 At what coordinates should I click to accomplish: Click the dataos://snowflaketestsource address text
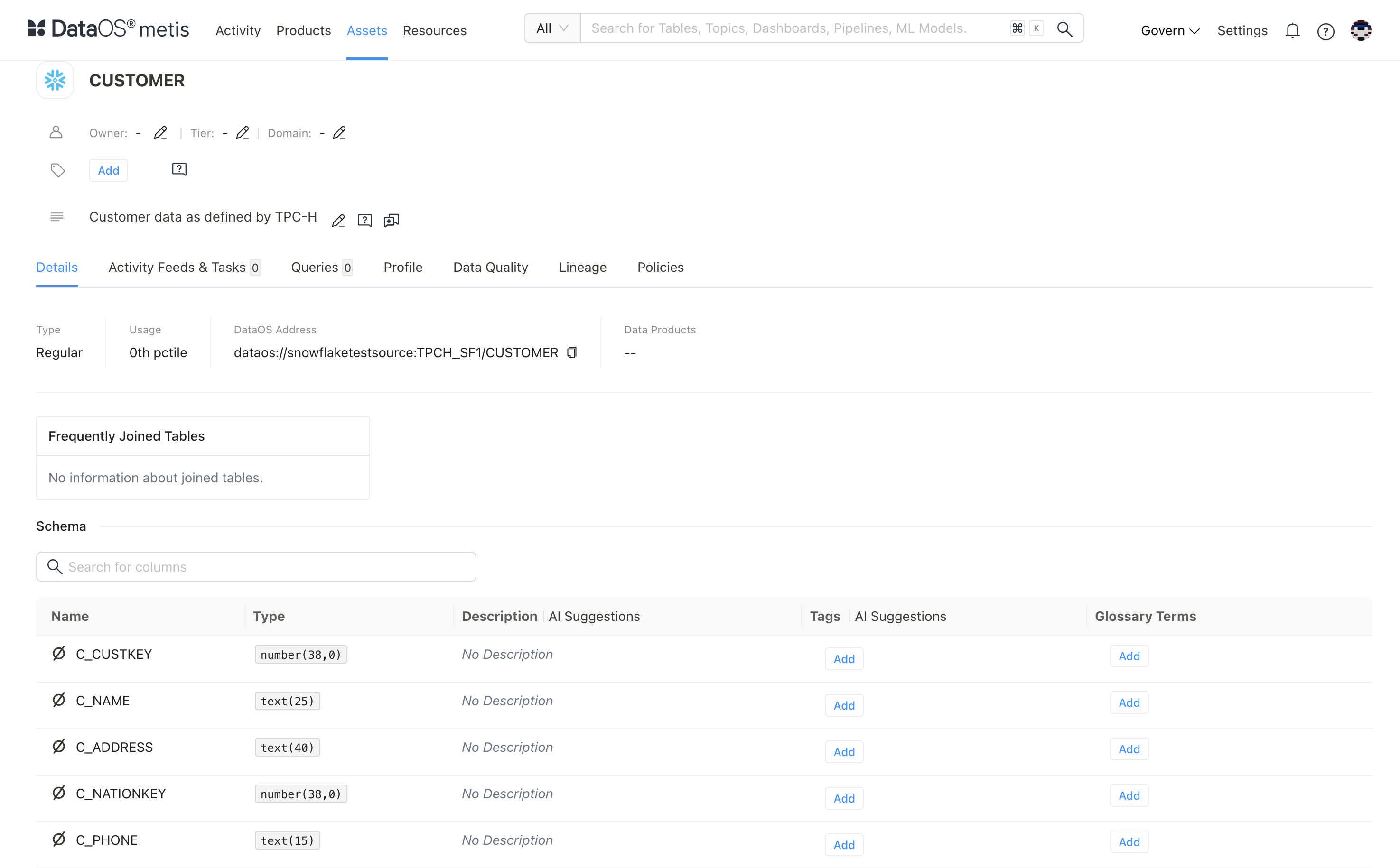396,352
